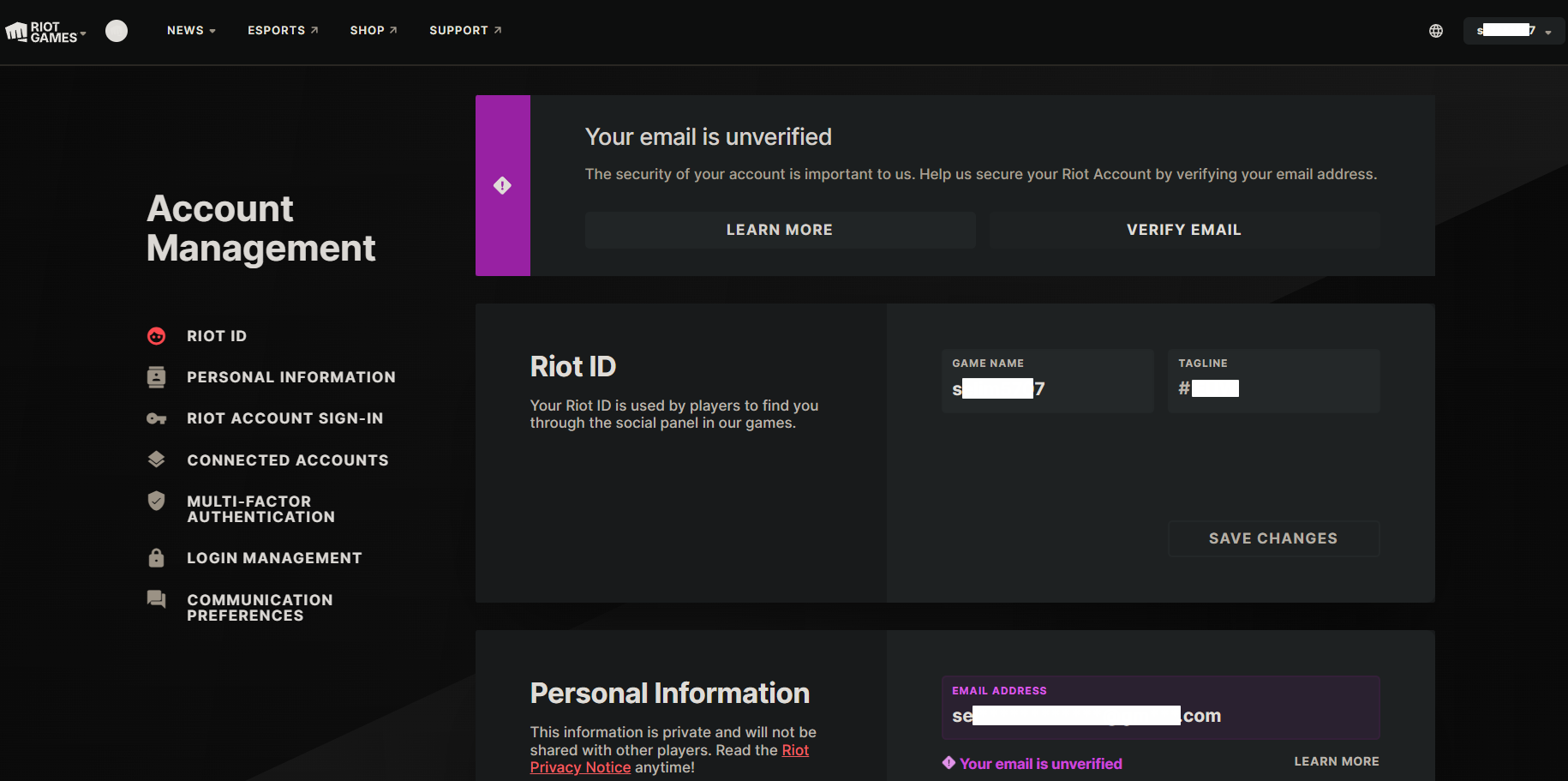Click the Riot ID sidebar icon
Viewport: 1568px width, 781px height.
[x=156, y=336]
